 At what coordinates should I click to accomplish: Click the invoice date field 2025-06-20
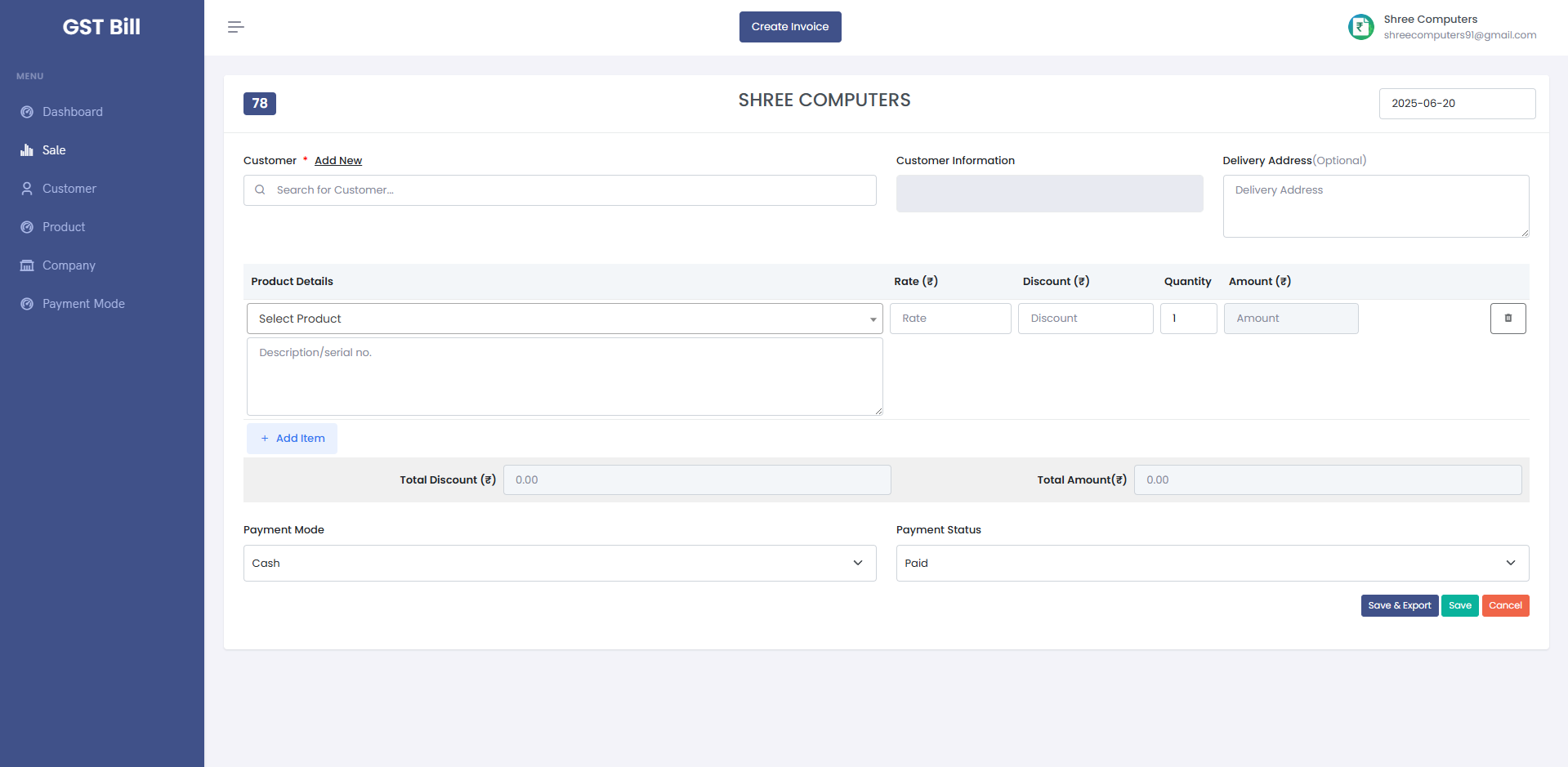pos(1457,104)
